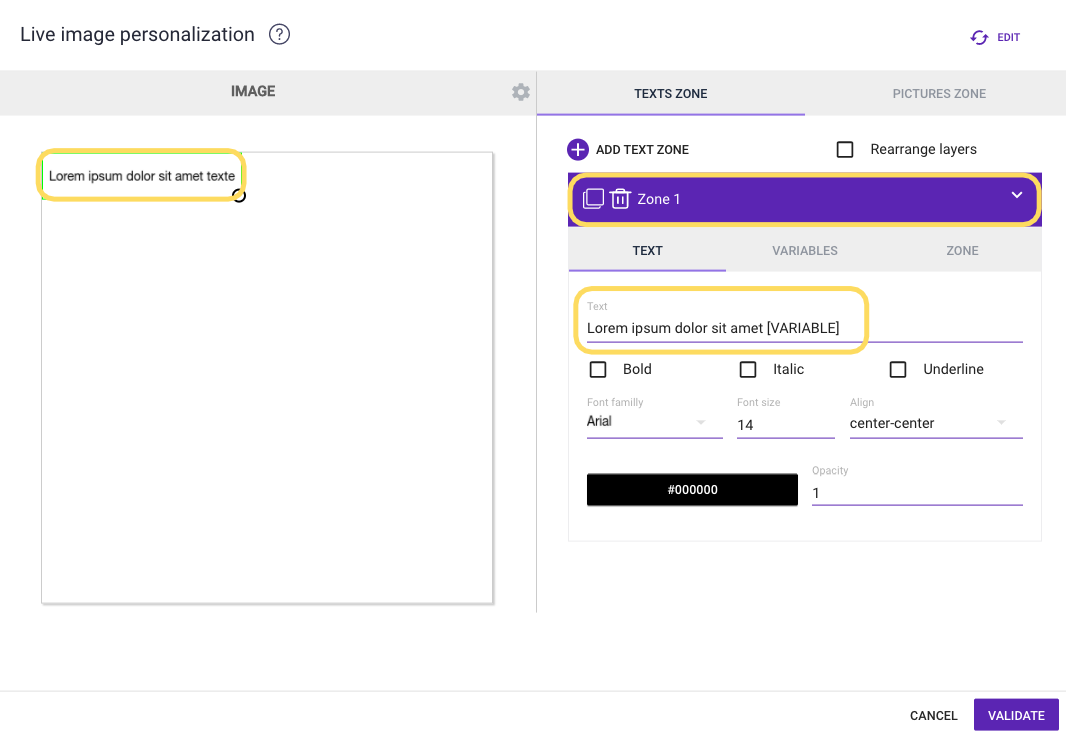Viewport: 1066px width, 737px height.
Task: Open the #000000 color swatch
Action: 692,490
